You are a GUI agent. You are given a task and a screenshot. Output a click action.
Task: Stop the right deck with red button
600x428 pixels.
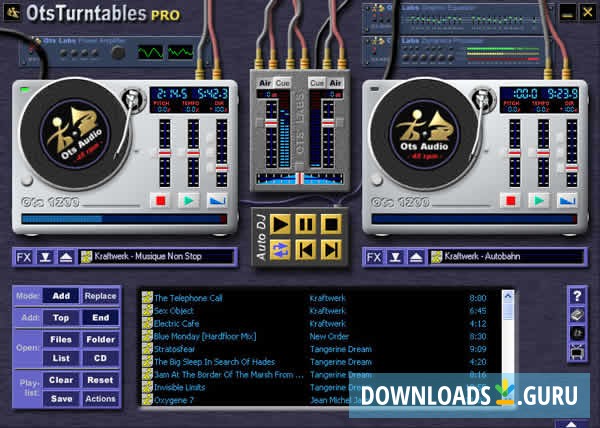pyautogui.click(x=510, y=200)
